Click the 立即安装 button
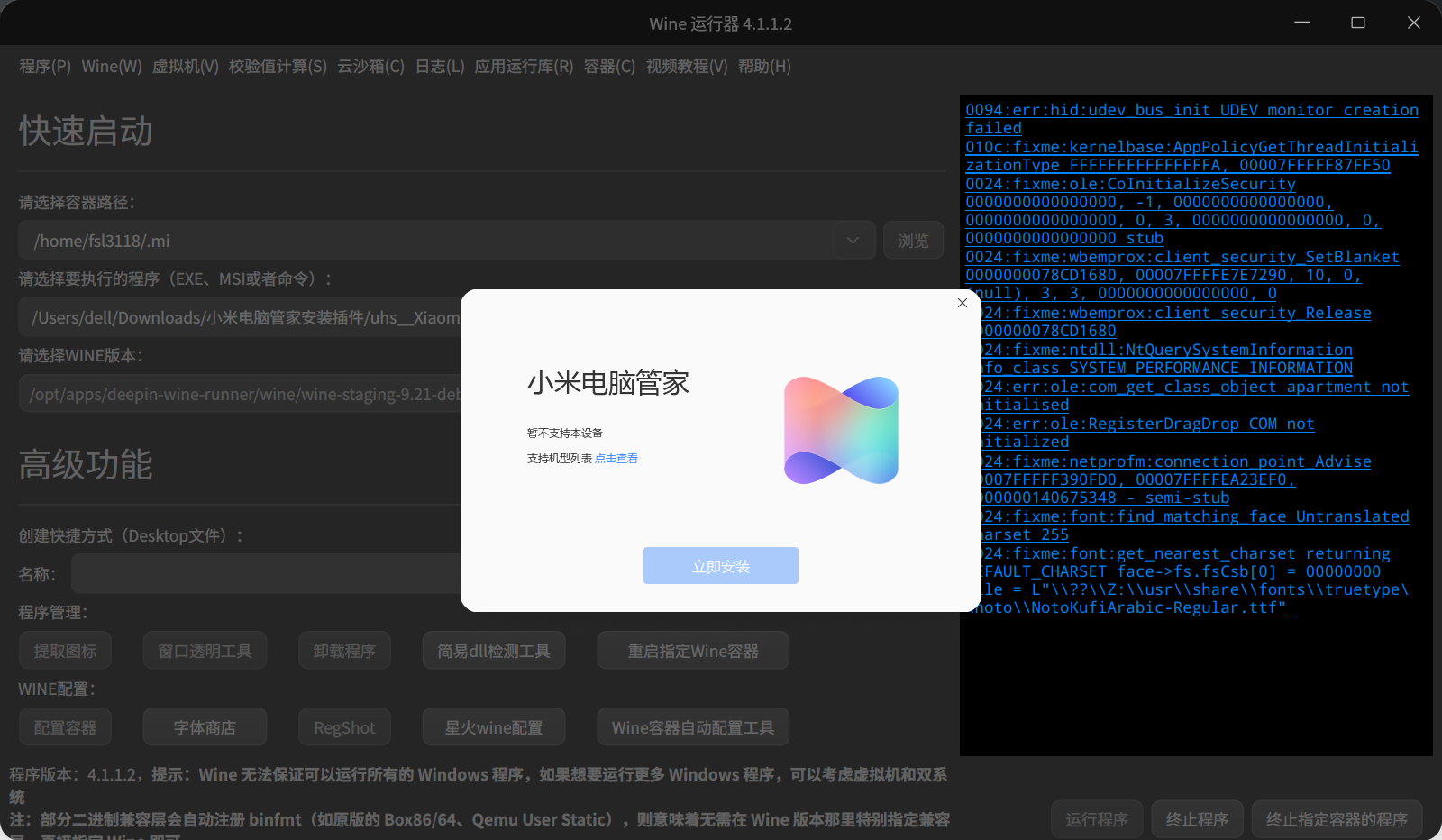The width and height of the screenshot is (1442, 840). [721, 566]
